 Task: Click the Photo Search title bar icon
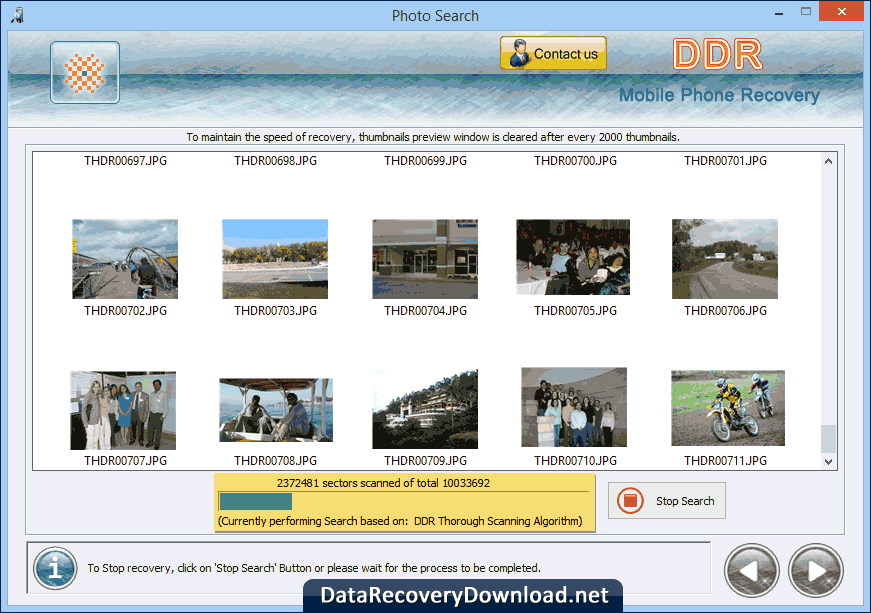[17, 14]
